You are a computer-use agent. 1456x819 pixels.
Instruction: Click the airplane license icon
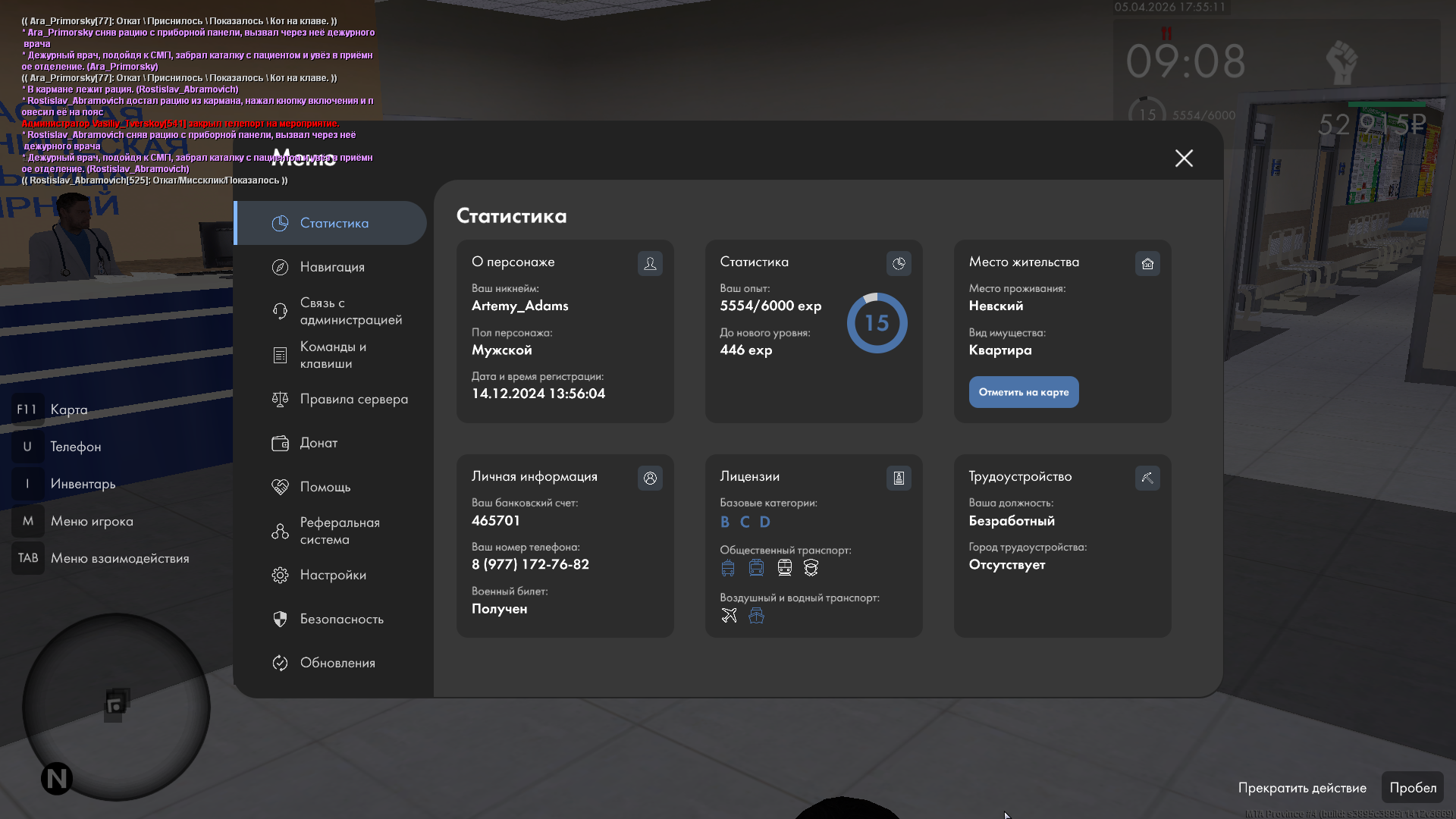[x=729, y=616]
